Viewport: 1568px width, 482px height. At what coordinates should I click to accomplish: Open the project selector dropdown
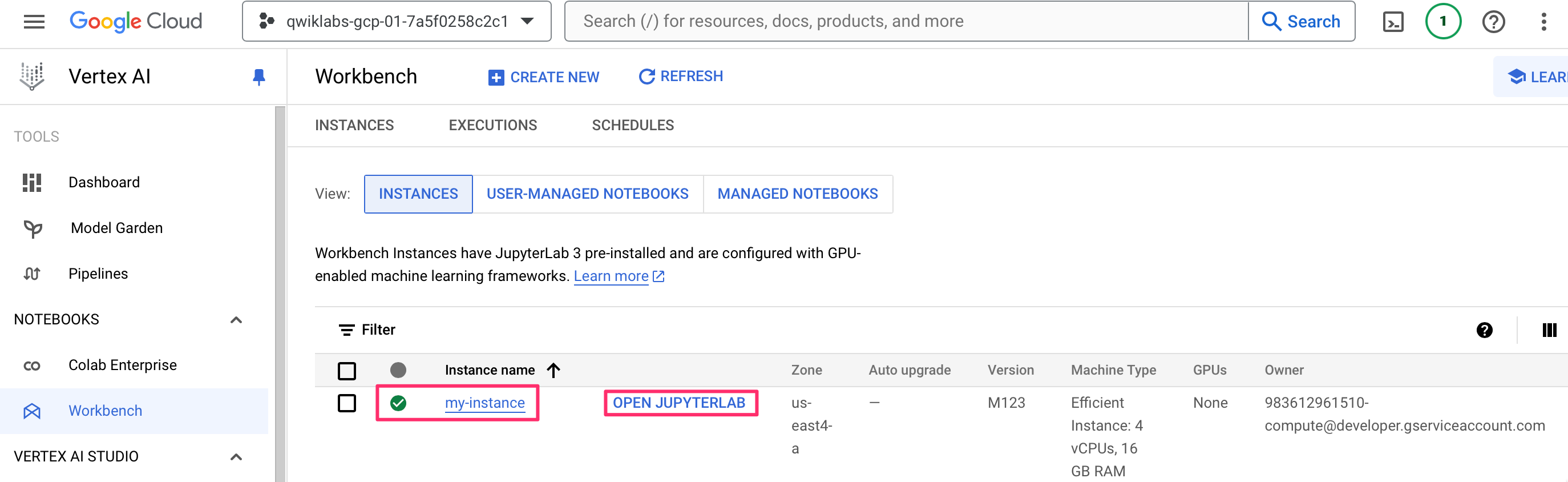tap(396, 21)
